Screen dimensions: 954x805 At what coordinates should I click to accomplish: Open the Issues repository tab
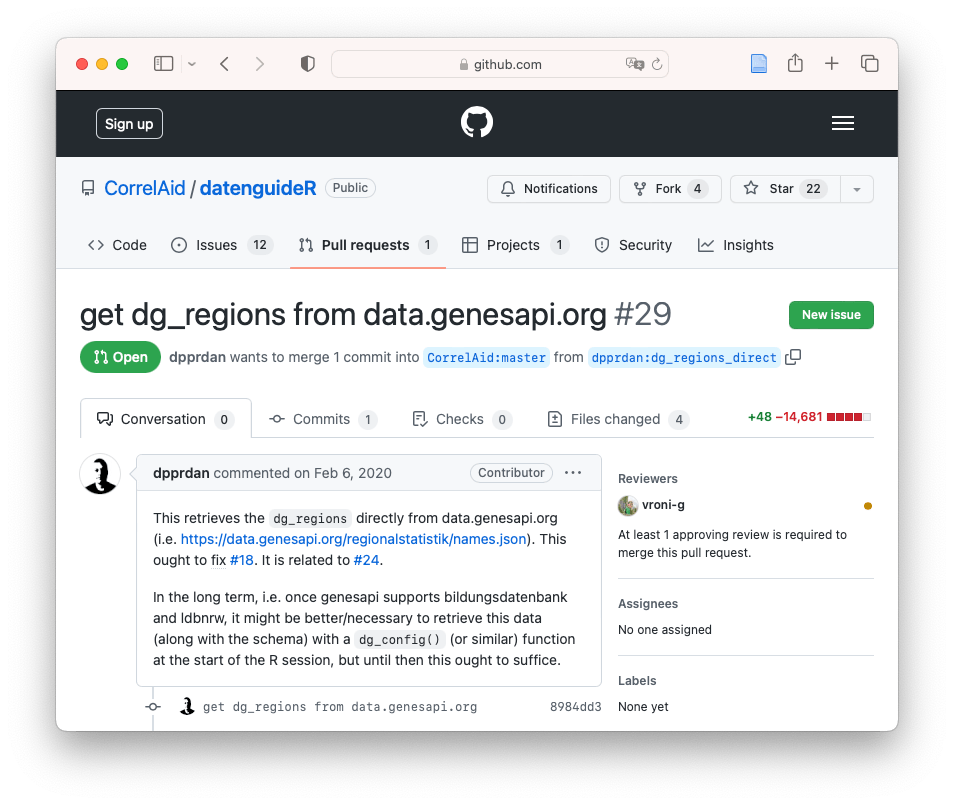tap(217, 245)
